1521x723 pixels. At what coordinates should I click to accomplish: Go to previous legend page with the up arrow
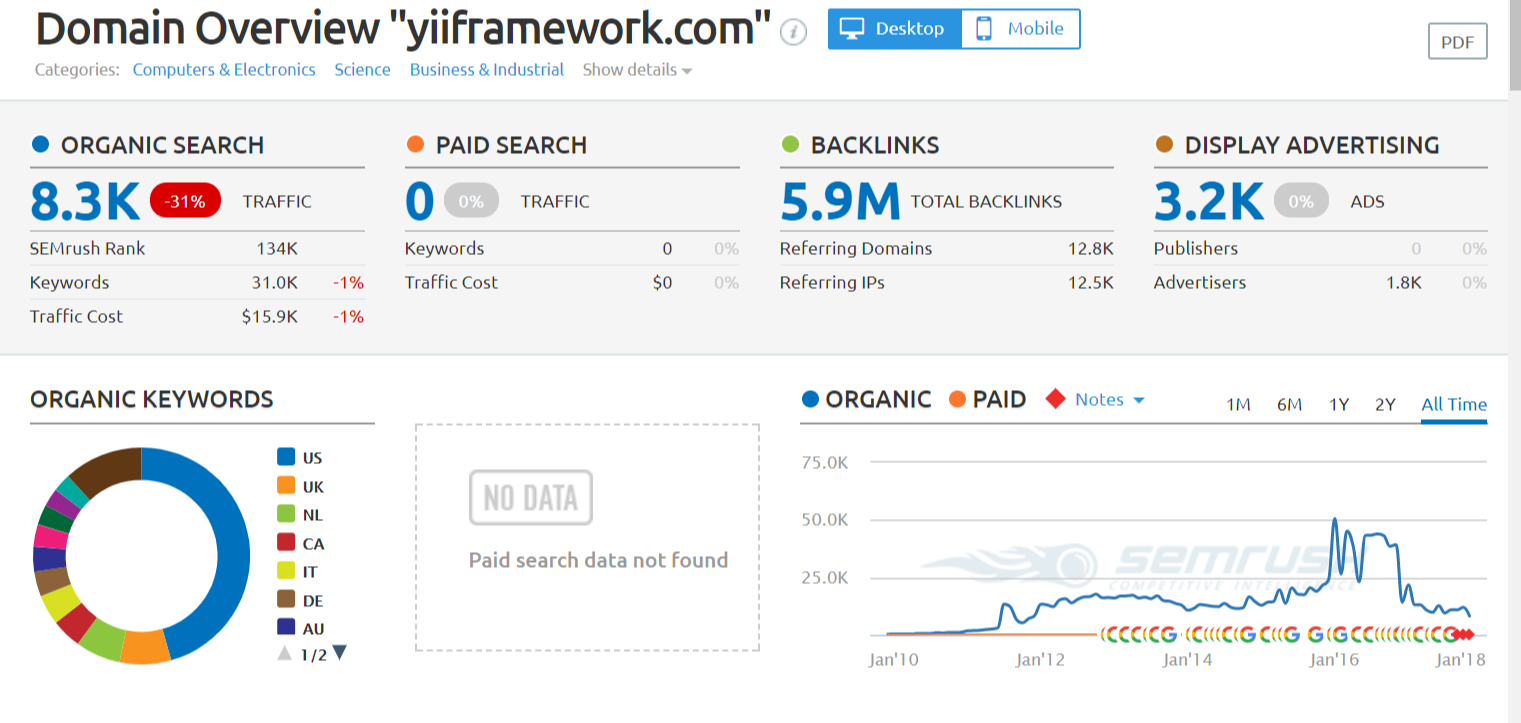pyautogui.click(x=285, y=654)
